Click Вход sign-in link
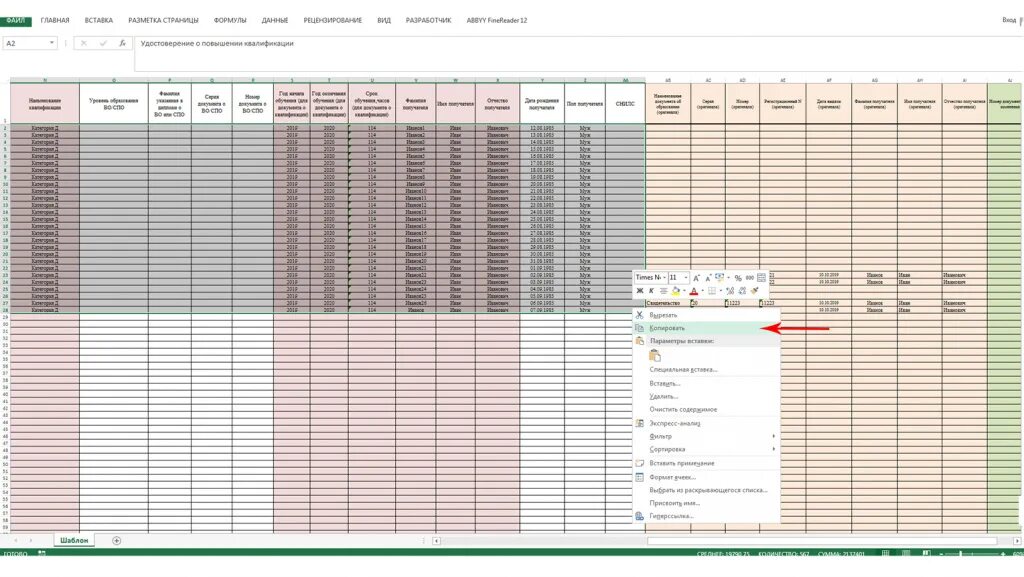This screenshot has height=577, width=1024. pyautogui.click(x=1009, y=20)
